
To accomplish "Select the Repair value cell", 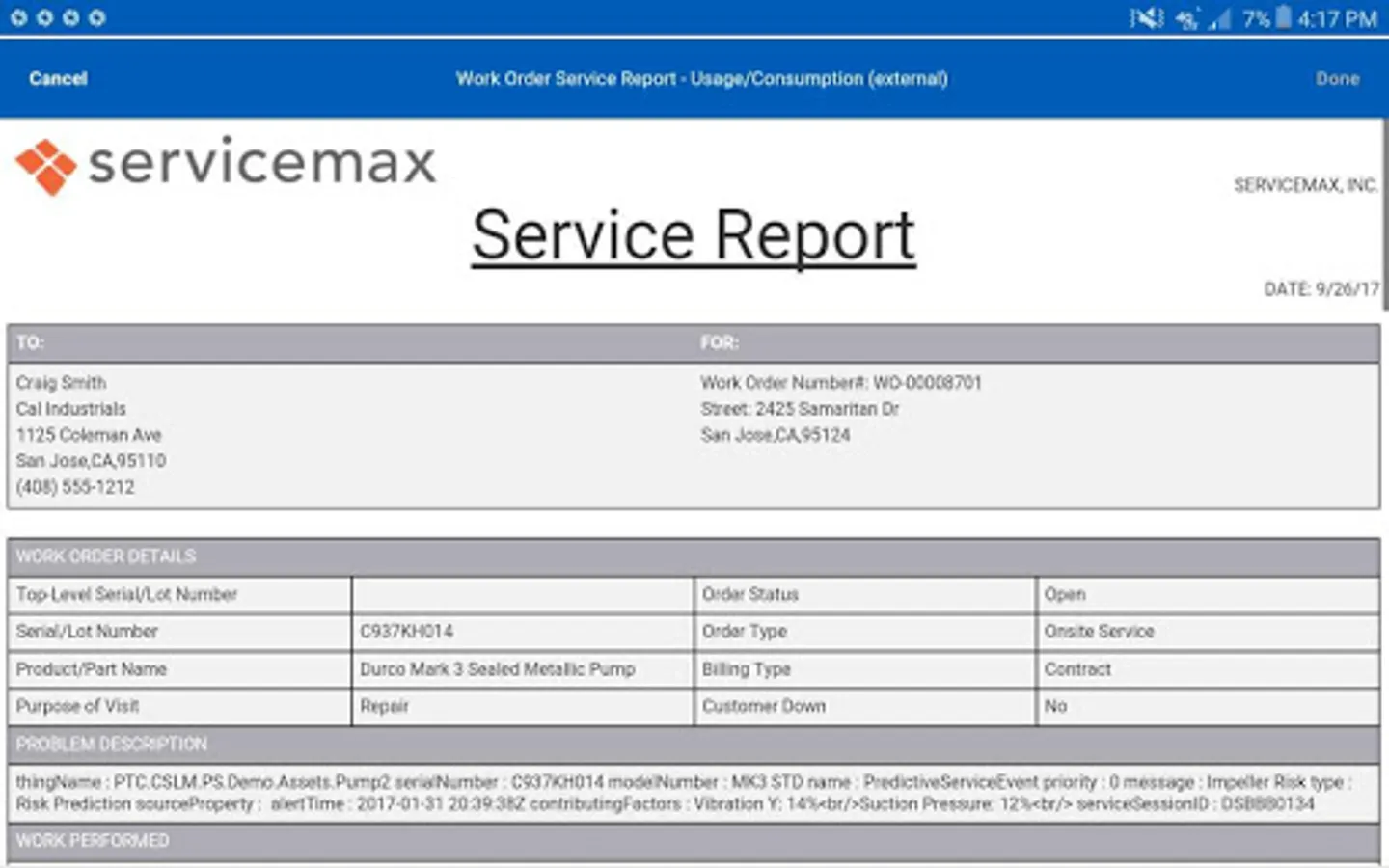I will click(522, 707).
